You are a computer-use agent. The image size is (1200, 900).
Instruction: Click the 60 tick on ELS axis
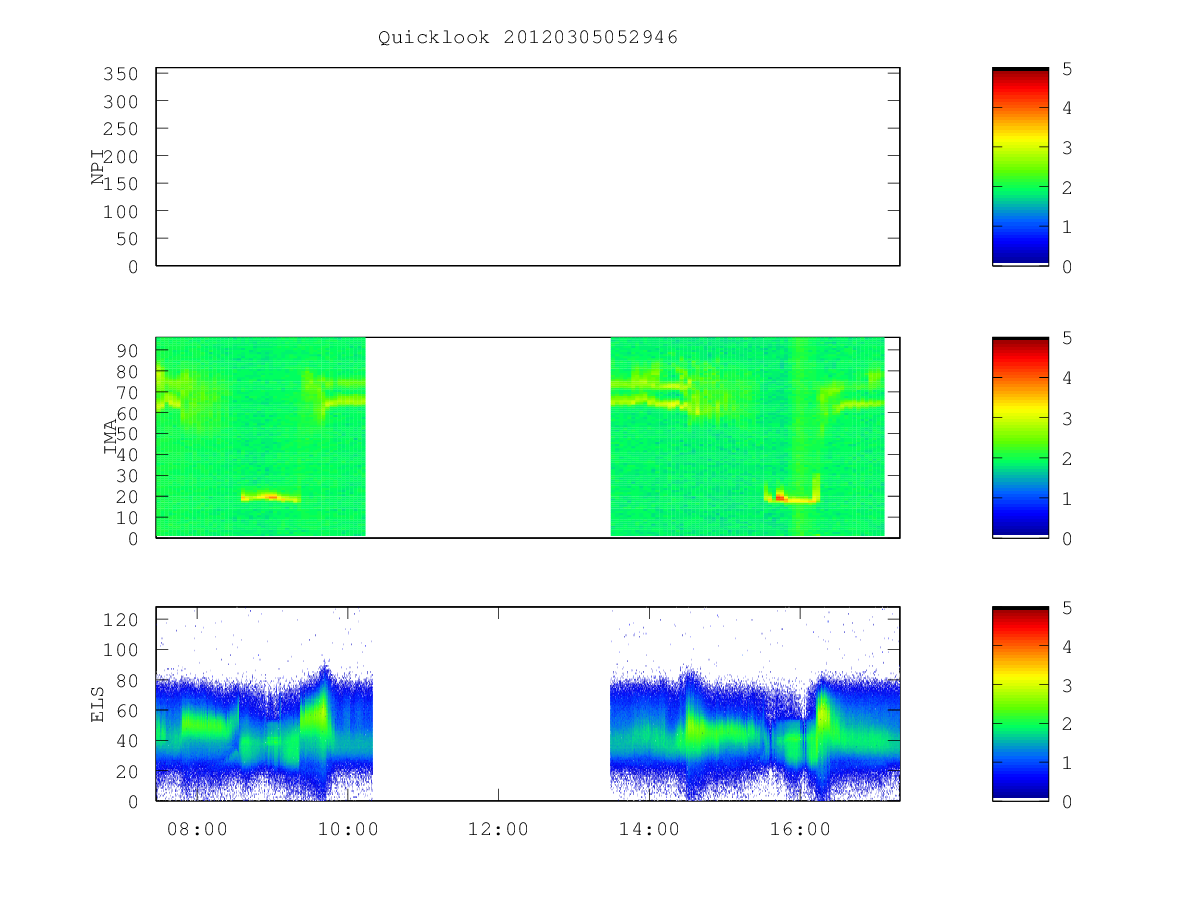pyautogui.click(x=126, y=710)
